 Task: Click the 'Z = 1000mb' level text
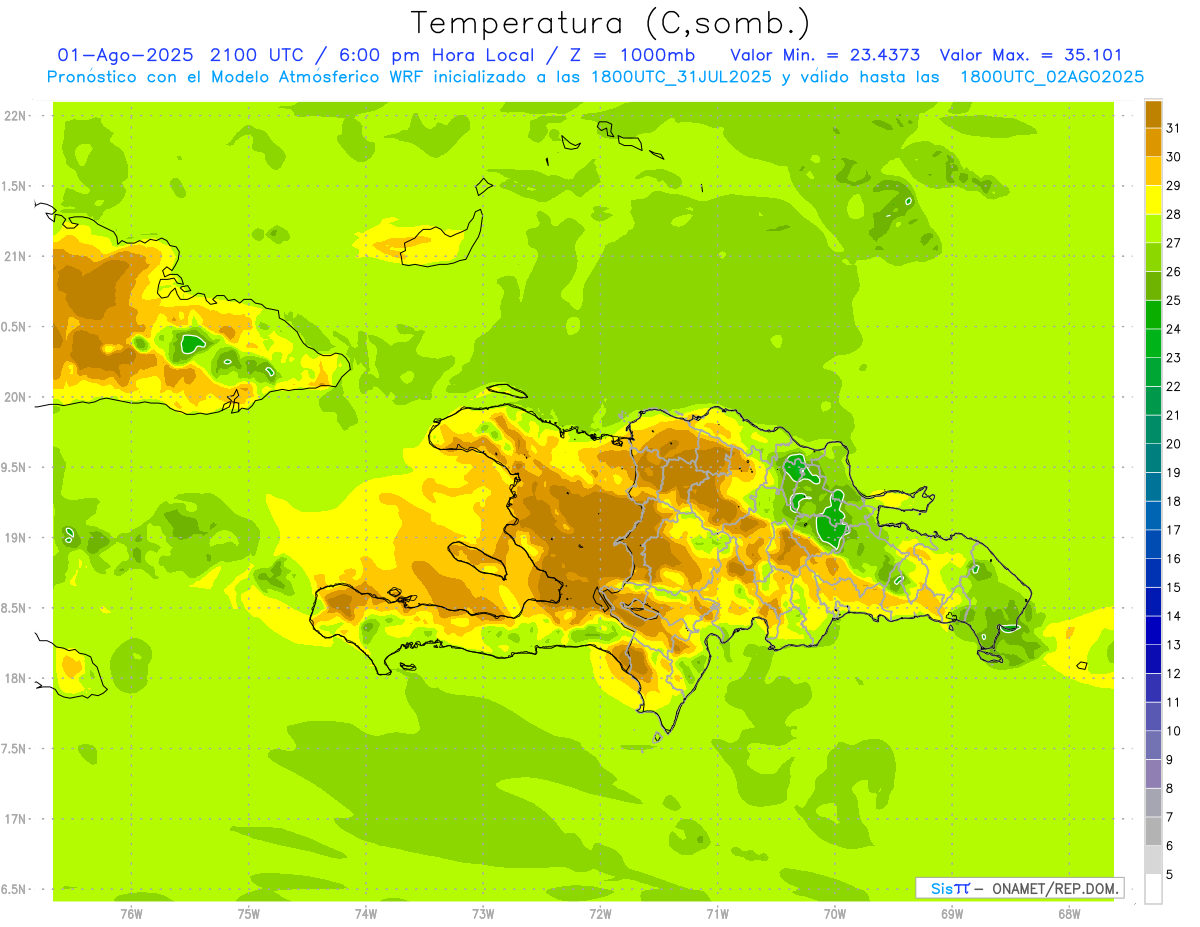[631, 55]
